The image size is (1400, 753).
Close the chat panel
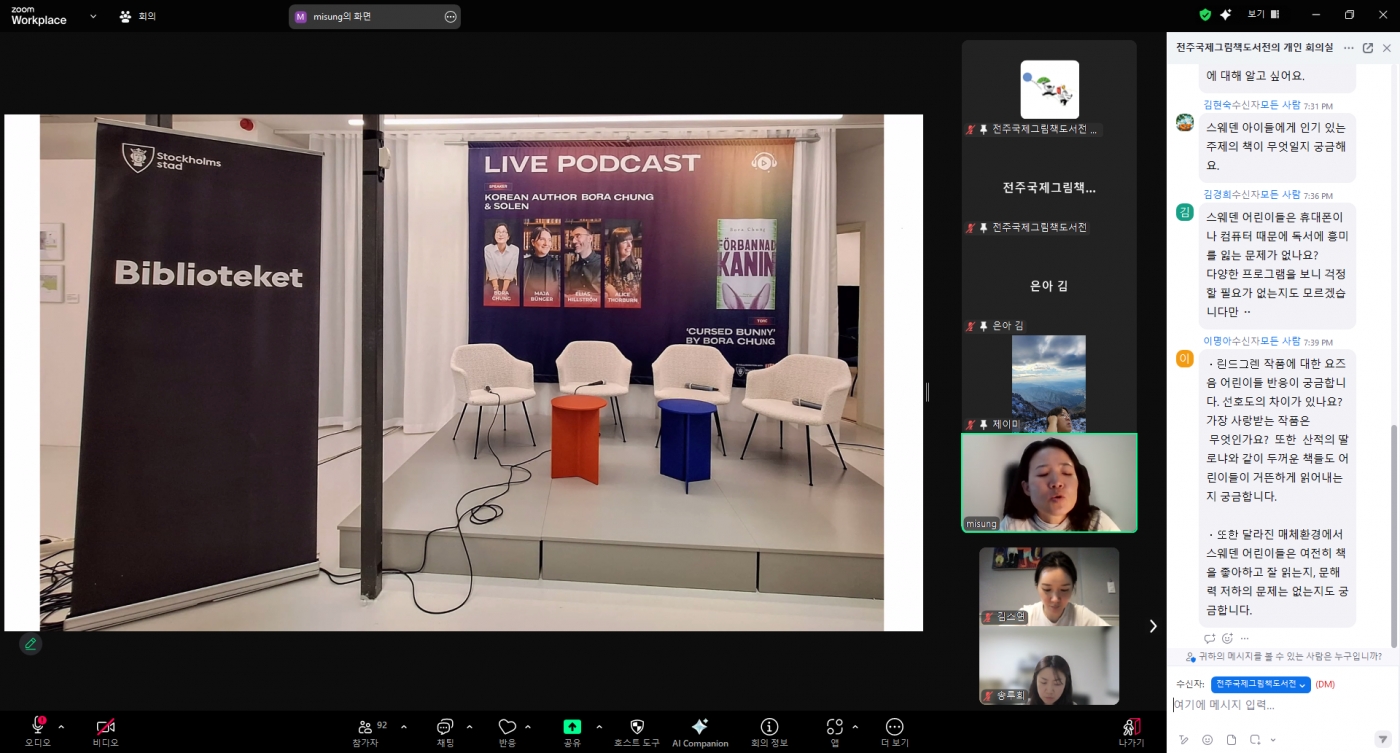1386,47
